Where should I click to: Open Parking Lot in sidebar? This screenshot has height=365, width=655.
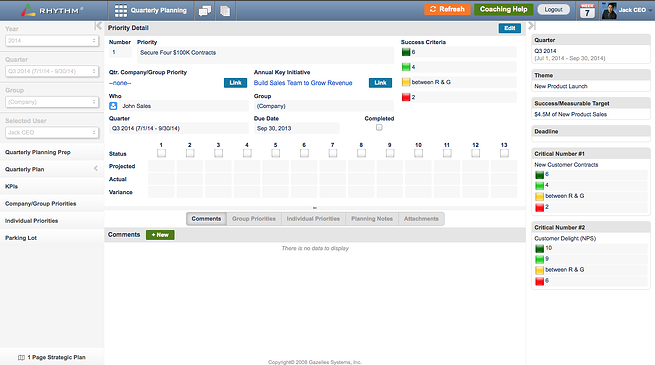[x=52, y=238]
